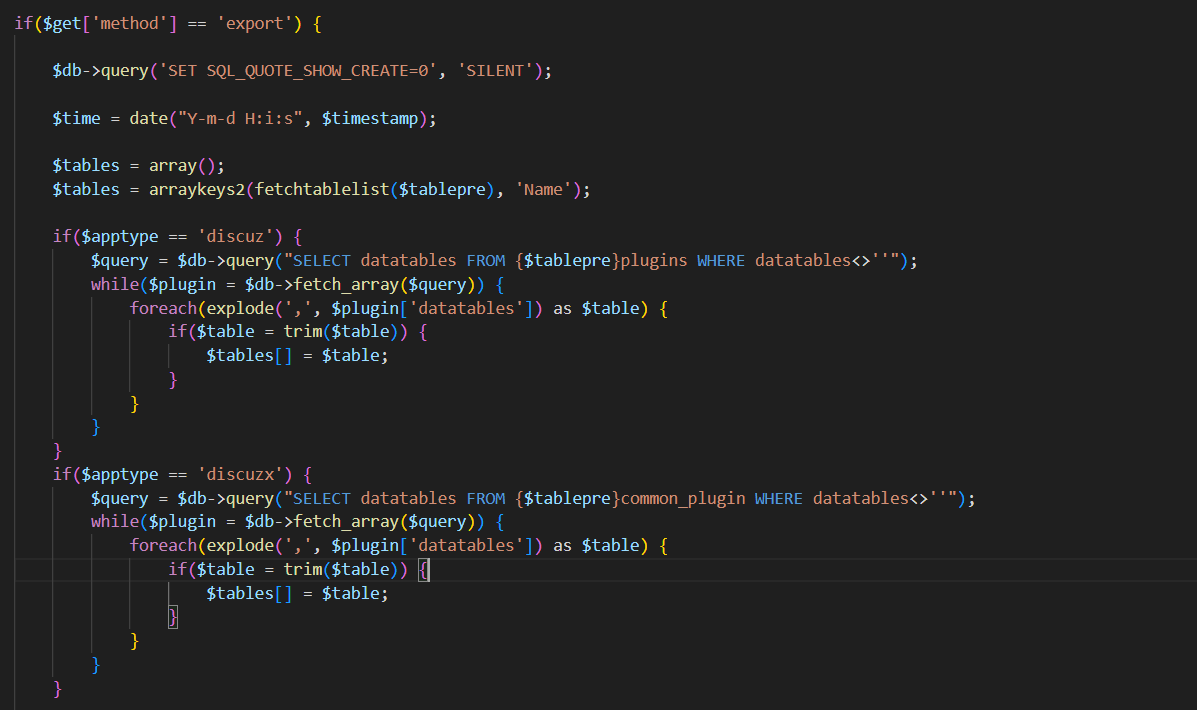The height and width of the screenshot is (710, 1197).
Task: Click the "Y-m-d H:i:s" format string
Action: (240, 118)
